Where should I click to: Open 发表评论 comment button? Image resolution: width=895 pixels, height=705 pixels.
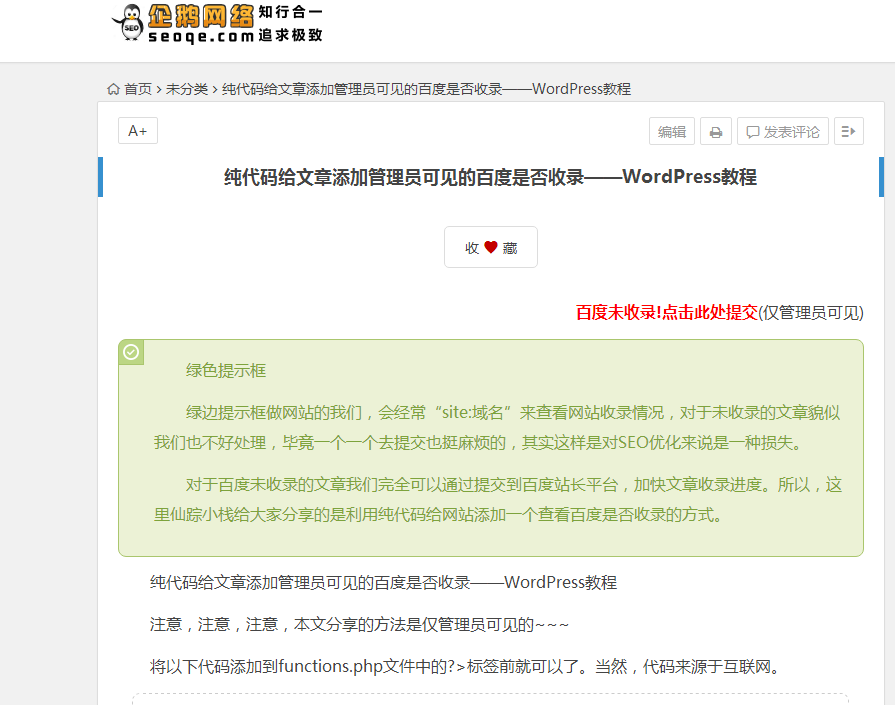pyautogui.click(x=783, y=132)
